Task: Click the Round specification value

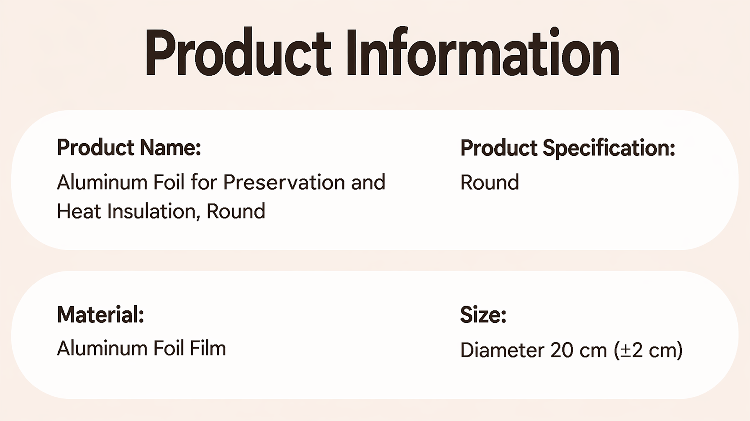Action: (x=490, y=182)
